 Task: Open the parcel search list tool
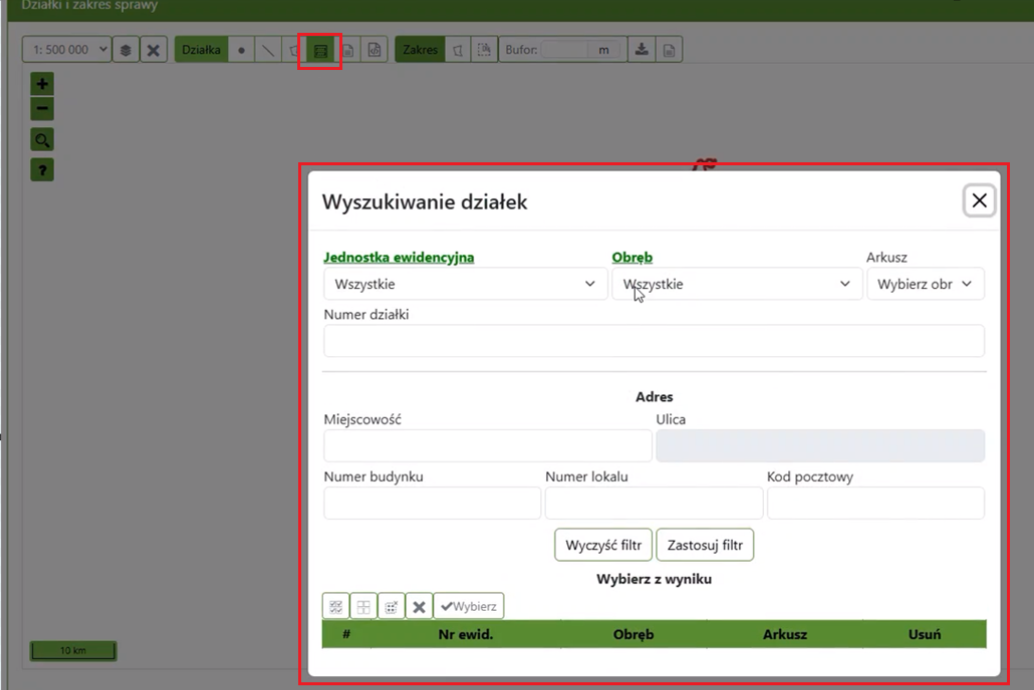click(320, 50)
